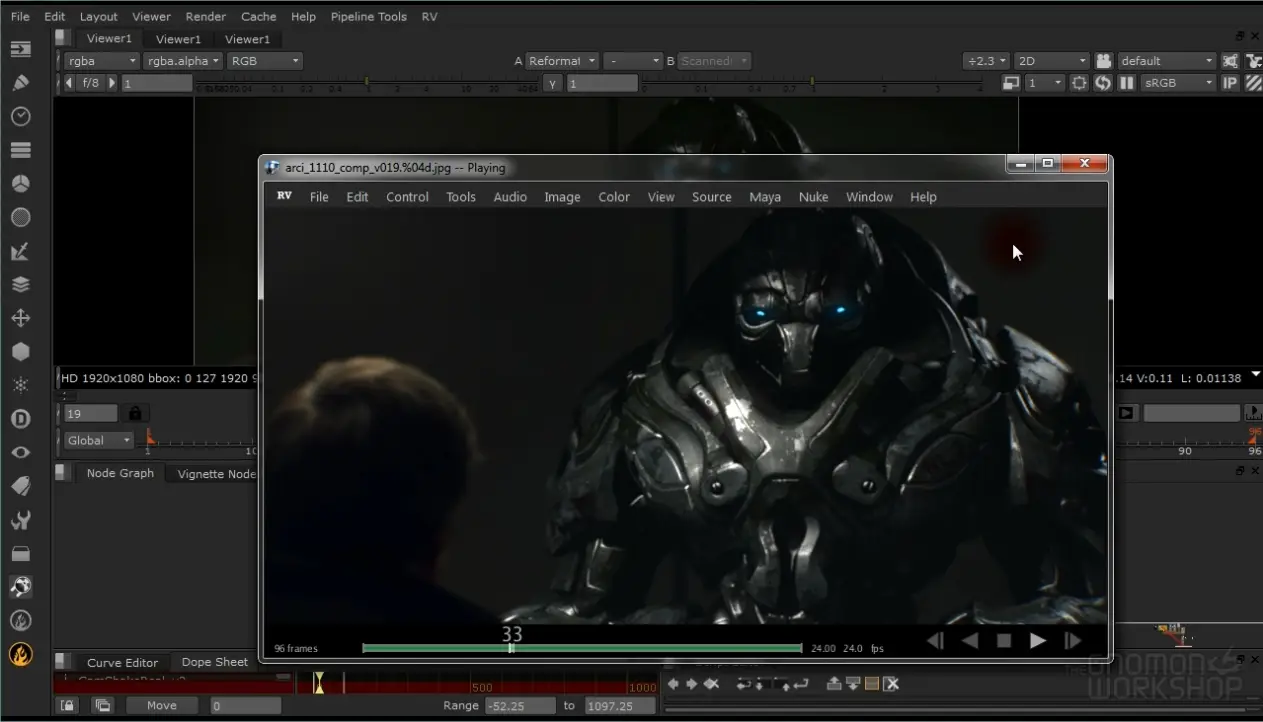Viewport: 1263px width, 722px height.
Task: Click the RV play backward button
Action: (969, 641)
